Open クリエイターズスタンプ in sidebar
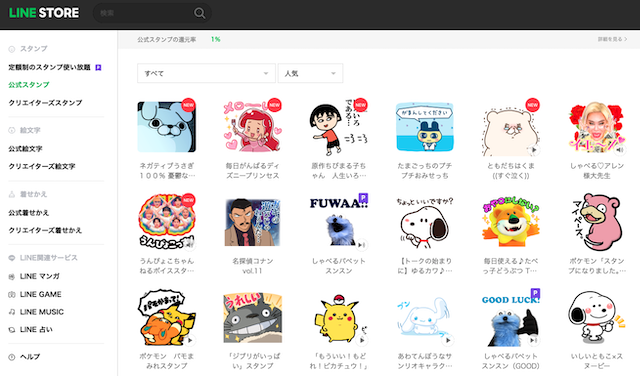The width and height of the screenshot is (640, 376). point(45,102)
